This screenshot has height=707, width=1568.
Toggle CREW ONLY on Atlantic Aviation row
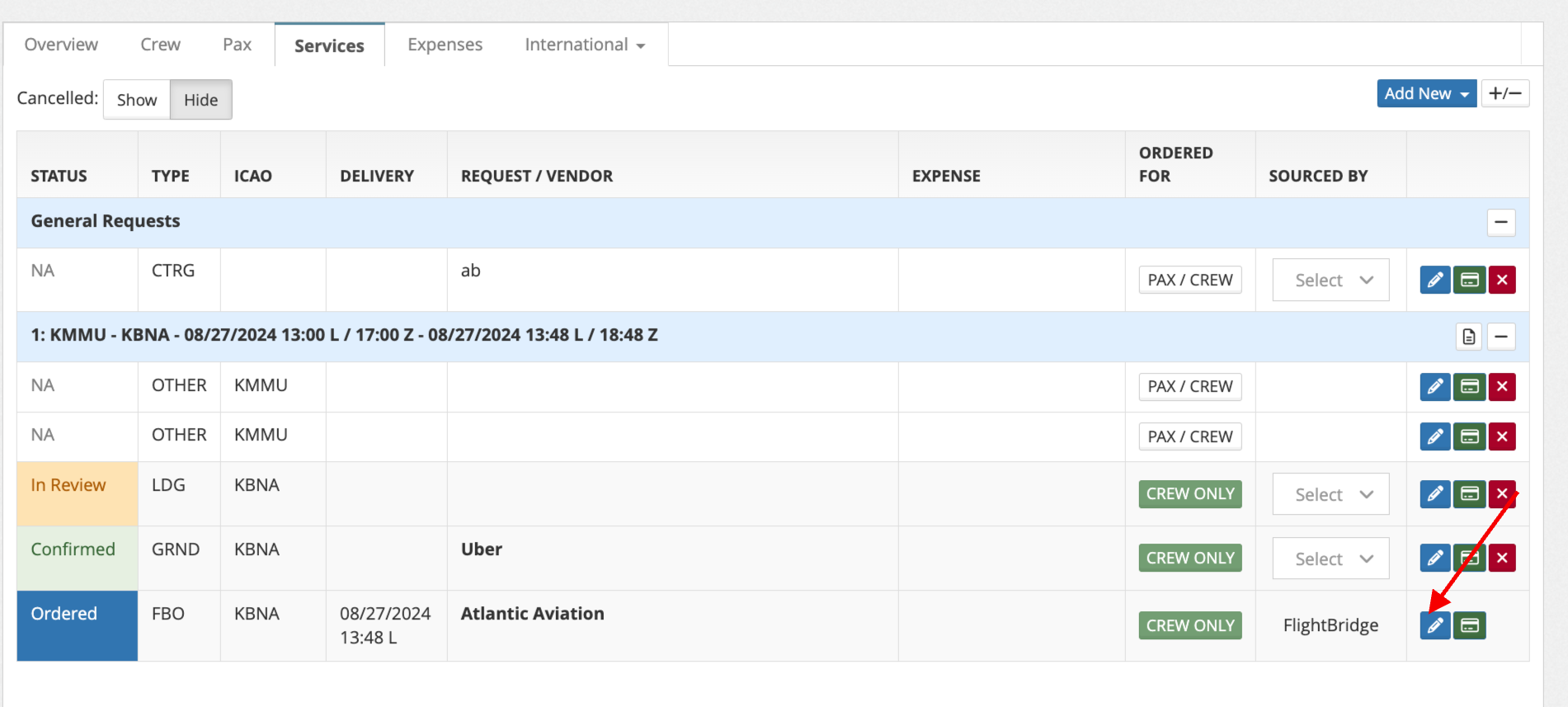coord(1190,625)
